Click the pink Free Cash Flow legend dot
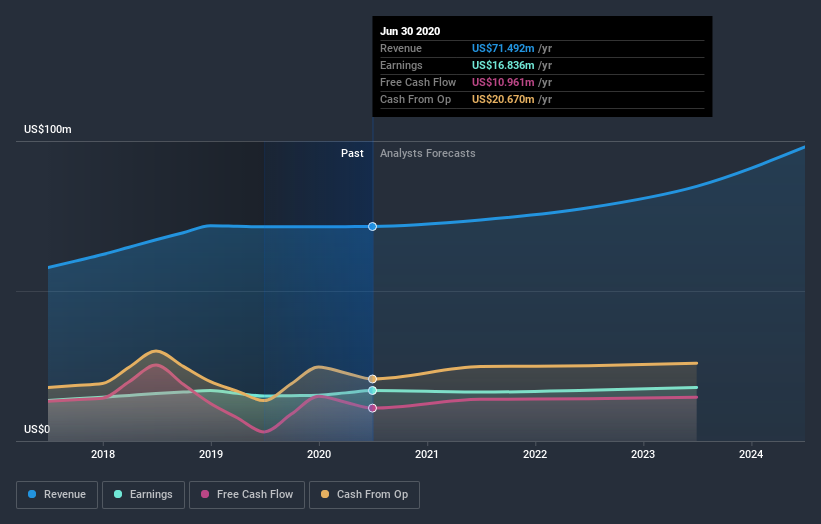 tap(205, 494)
